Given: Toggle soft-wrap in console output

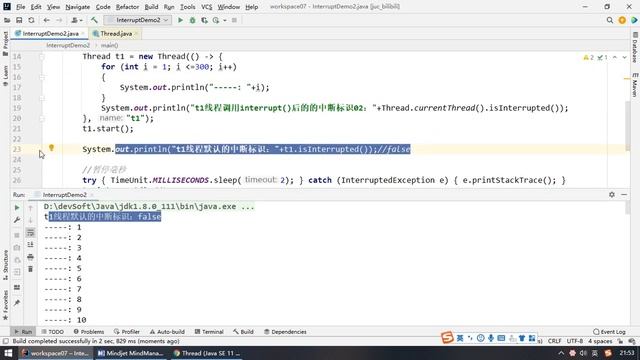Looking at the screenshot, I should [31, 233].
